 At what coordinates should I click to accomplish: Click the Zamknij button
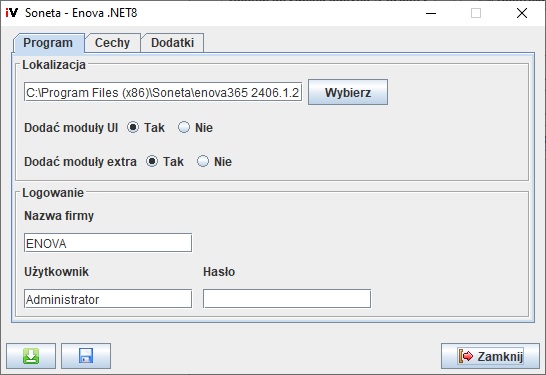pyautogui.click(x=490, y=356)
